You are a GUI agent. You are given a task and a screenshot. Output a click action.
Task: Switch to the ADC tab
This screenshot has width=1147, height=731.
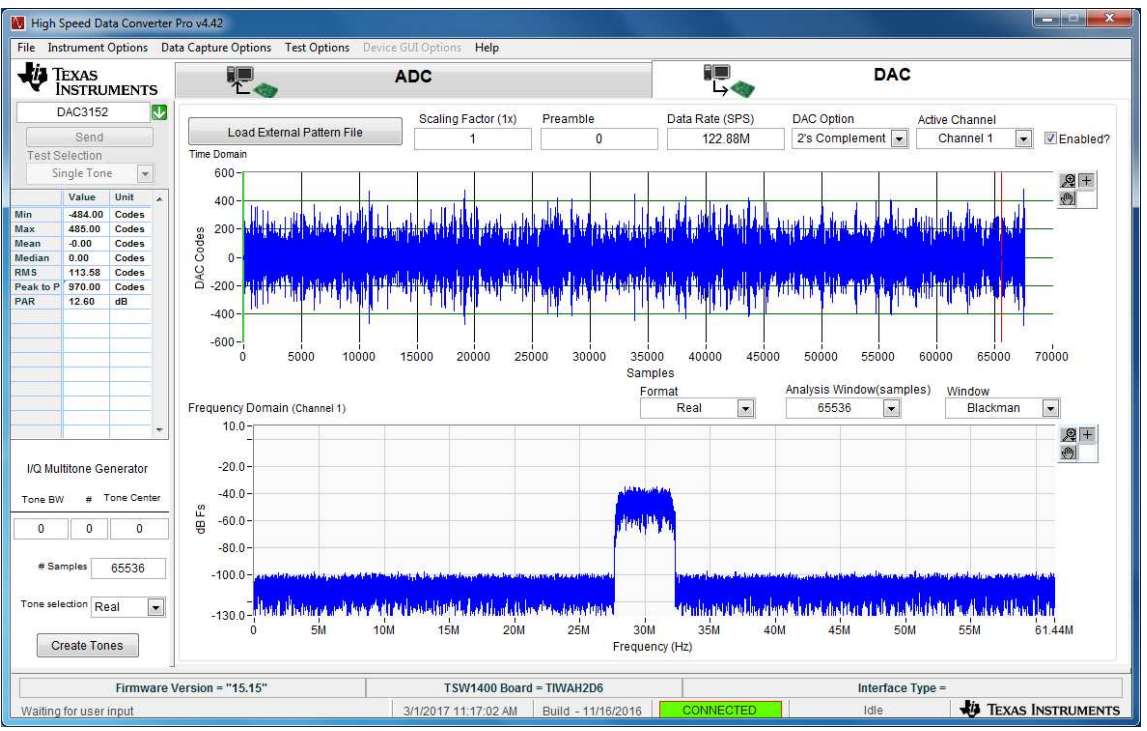pos(412,77)
